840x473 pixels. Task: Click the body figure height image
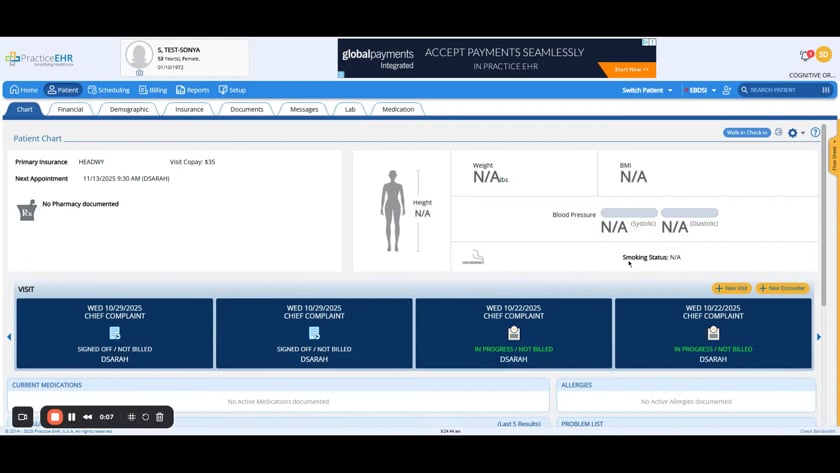393,211
